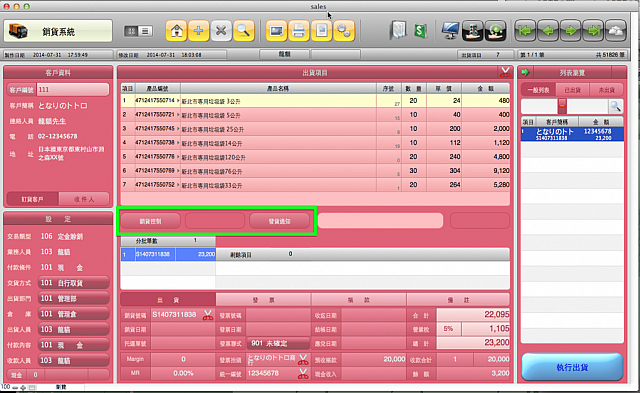Click the blue 執行出貨 button
The width and height of the screenshot is (640, 393).
[x=572, y=367]
